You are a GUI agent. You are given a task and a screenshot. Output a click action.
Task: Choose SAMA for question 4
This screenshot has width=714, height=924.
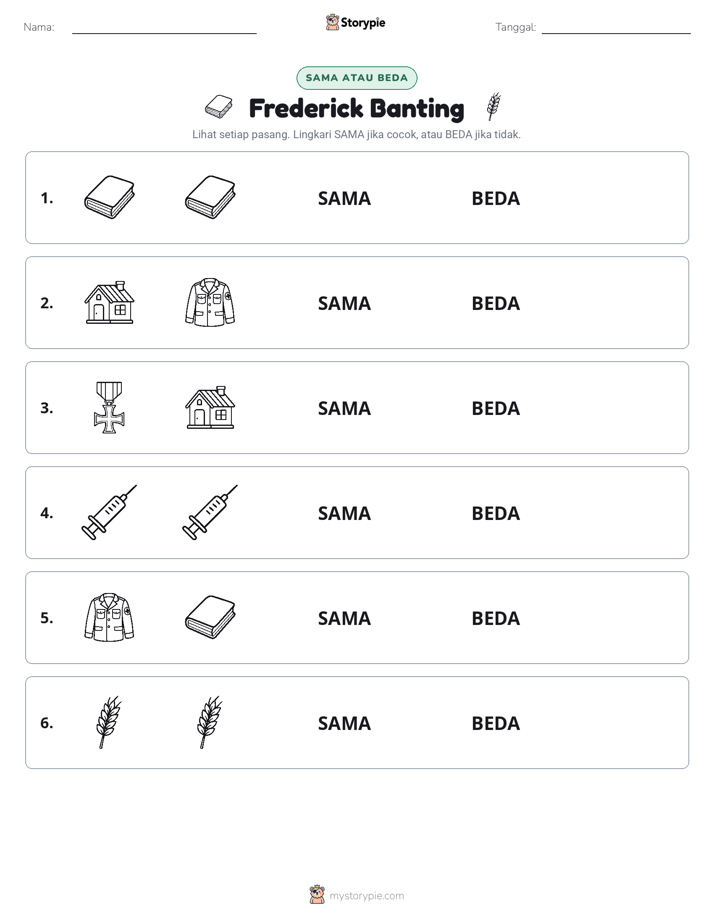345,513
